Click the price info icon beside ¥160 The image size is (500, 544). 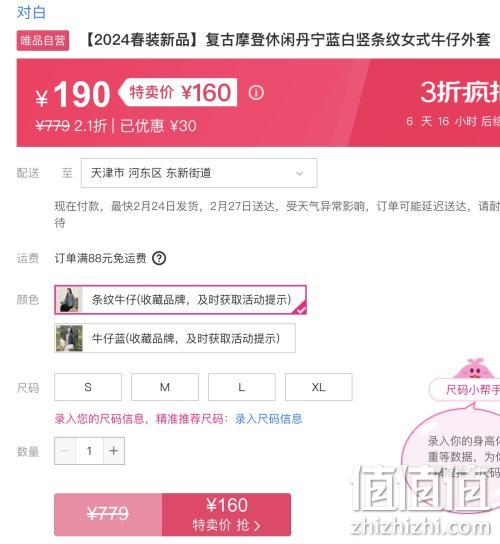click(x=256, y=93)
